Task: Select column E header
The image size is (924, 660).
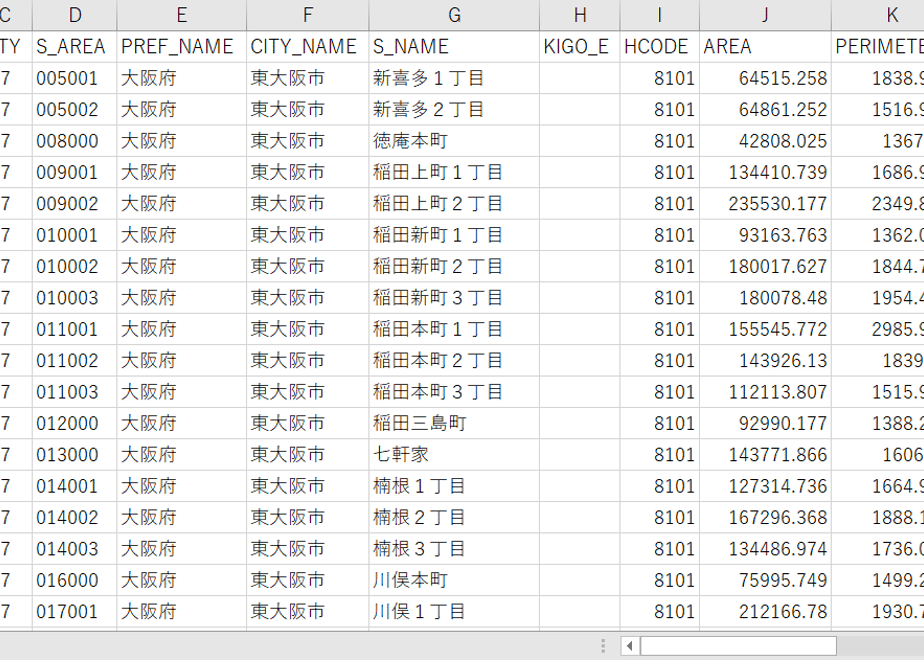Action: click(182, 15)
